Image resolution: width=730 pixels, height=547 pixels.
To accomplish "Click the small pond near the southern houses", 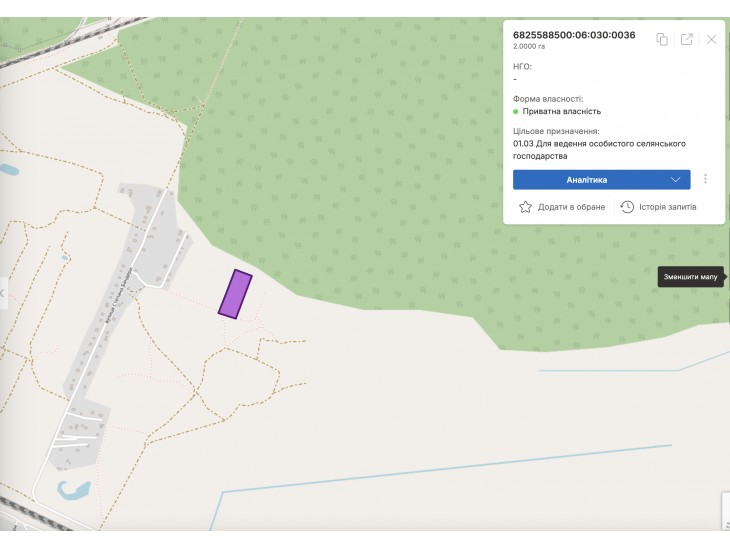I will pyautogui.click(x=74, y=490).
